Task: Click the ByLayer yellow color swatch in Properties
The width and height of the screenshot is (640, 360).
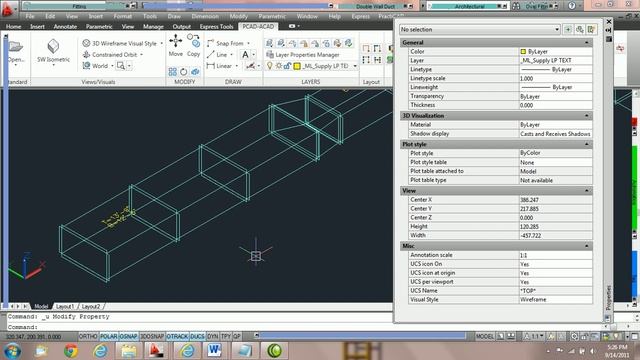Action: point(523,51)
